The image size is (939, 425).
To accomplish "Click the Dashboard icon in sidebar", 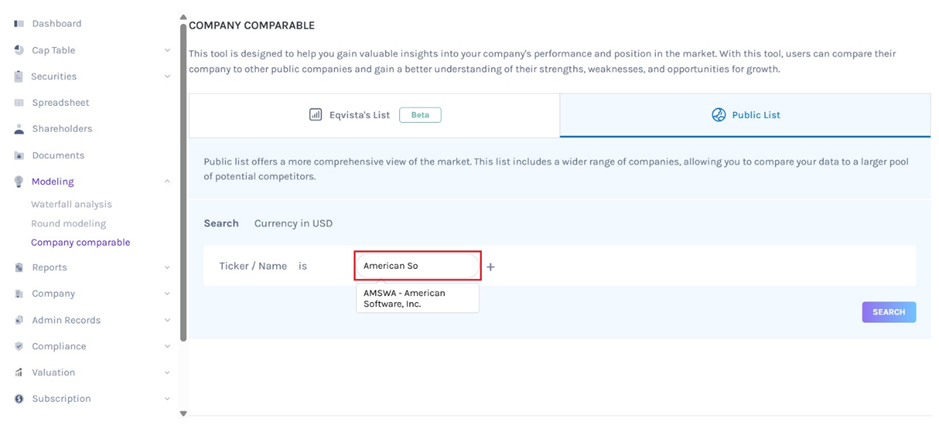I will (x=19, y=23).
